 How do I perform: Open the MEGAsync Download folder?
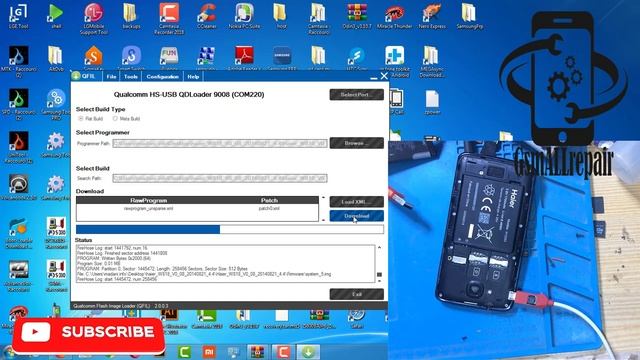pos(432,61)
